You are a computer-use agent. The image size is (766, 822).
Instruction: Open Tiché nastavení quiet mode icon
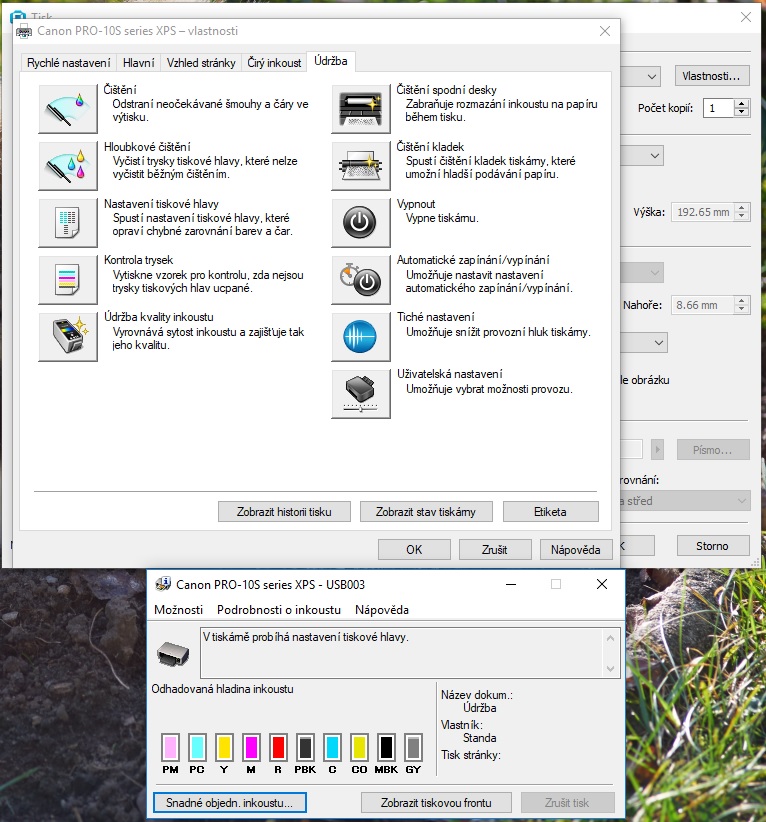click(361, 337)
